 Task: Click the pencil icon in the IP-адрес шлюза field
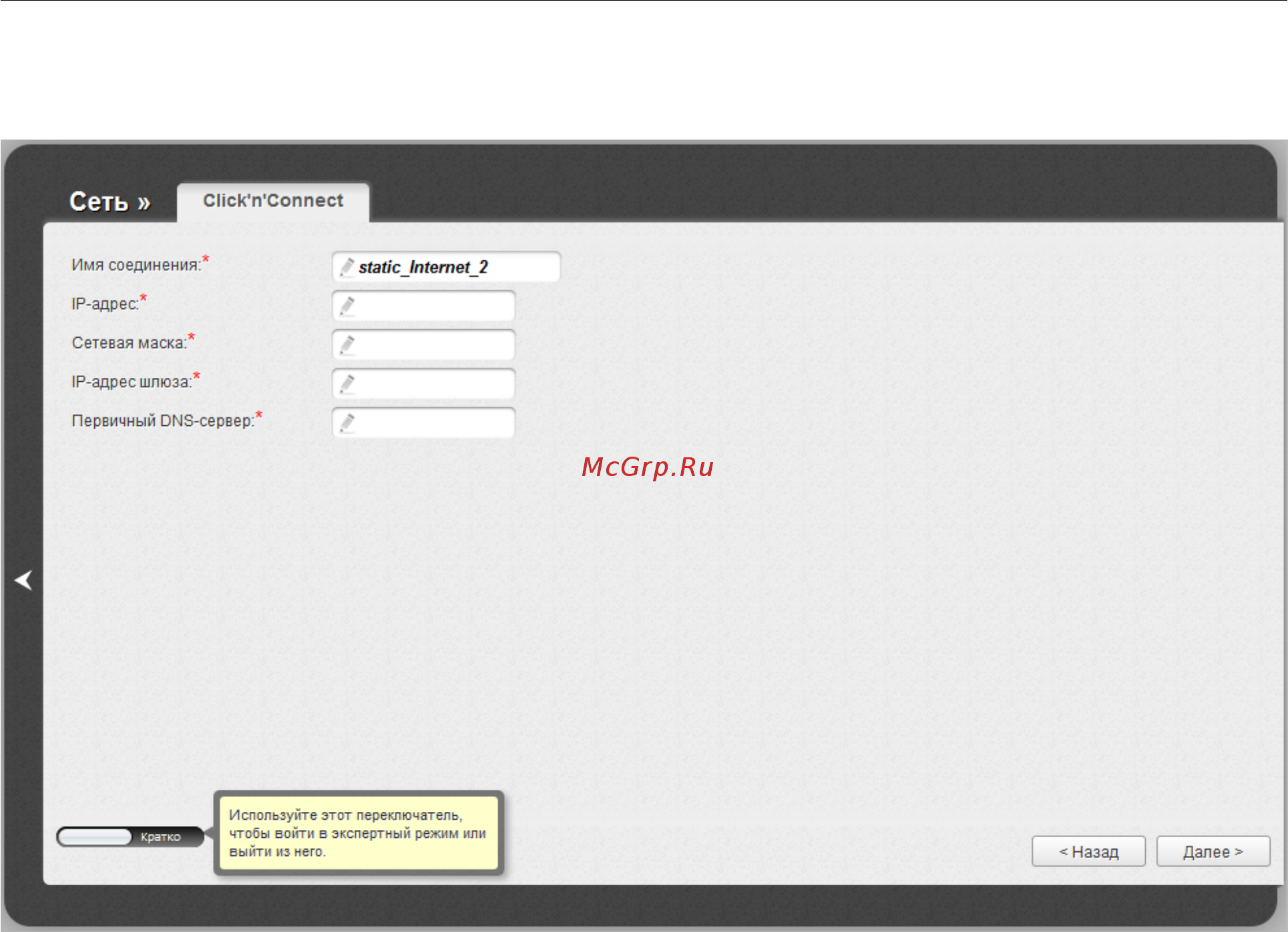(x=347, y=384)
